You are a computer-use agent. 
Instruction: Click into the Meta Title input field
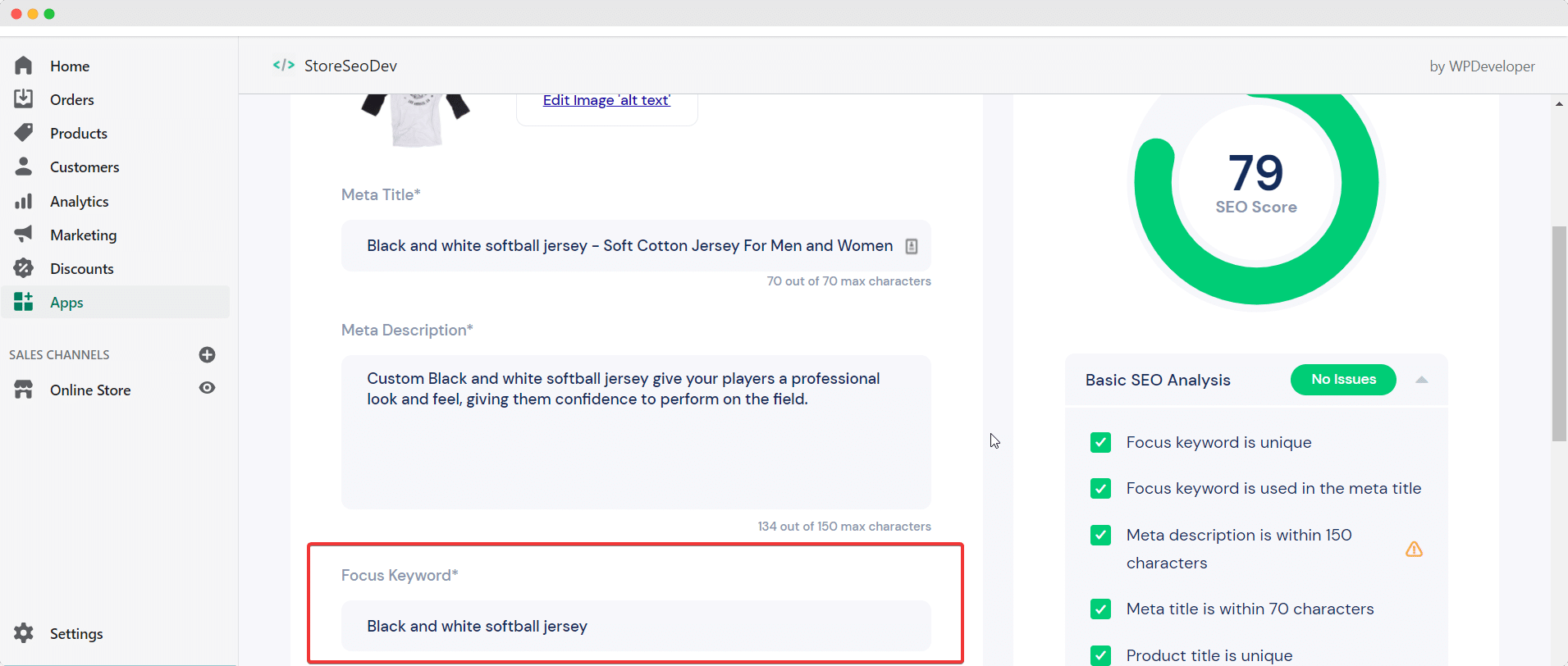coord(636,245)
